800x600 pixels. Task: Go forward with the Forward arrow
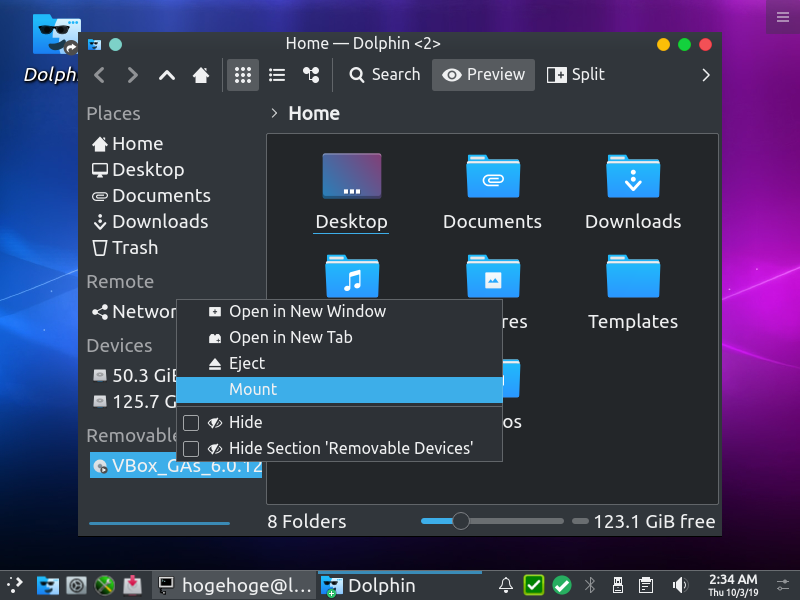(133, 75)
